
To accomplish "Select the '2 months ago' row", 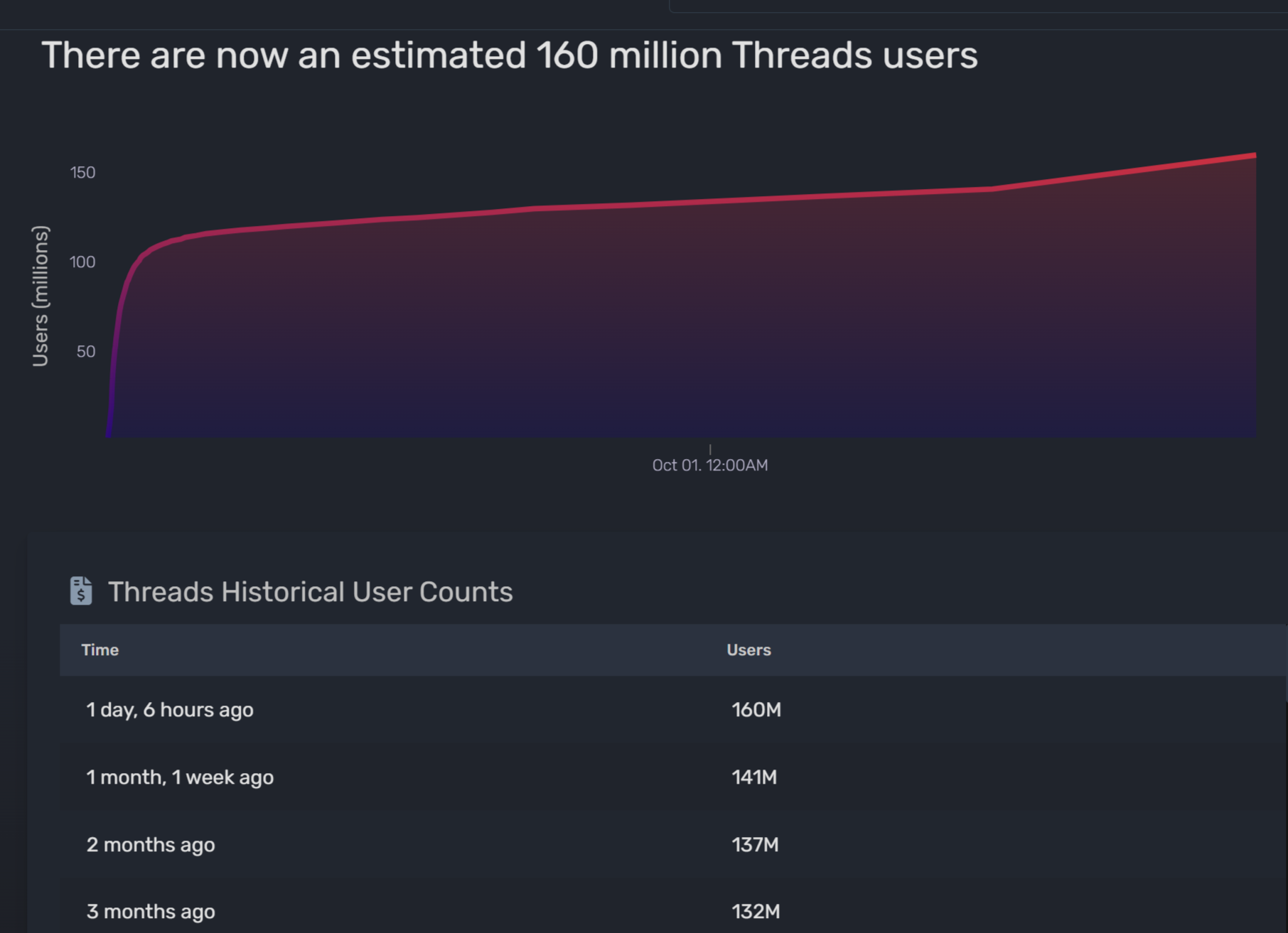I will tap(673, 845).
